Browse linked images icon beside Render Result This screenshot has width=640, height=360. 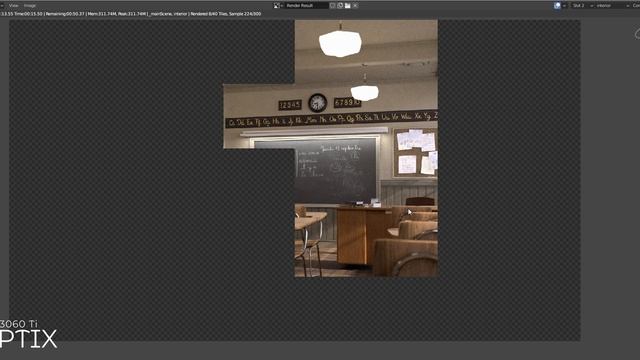tap(278, 6)
